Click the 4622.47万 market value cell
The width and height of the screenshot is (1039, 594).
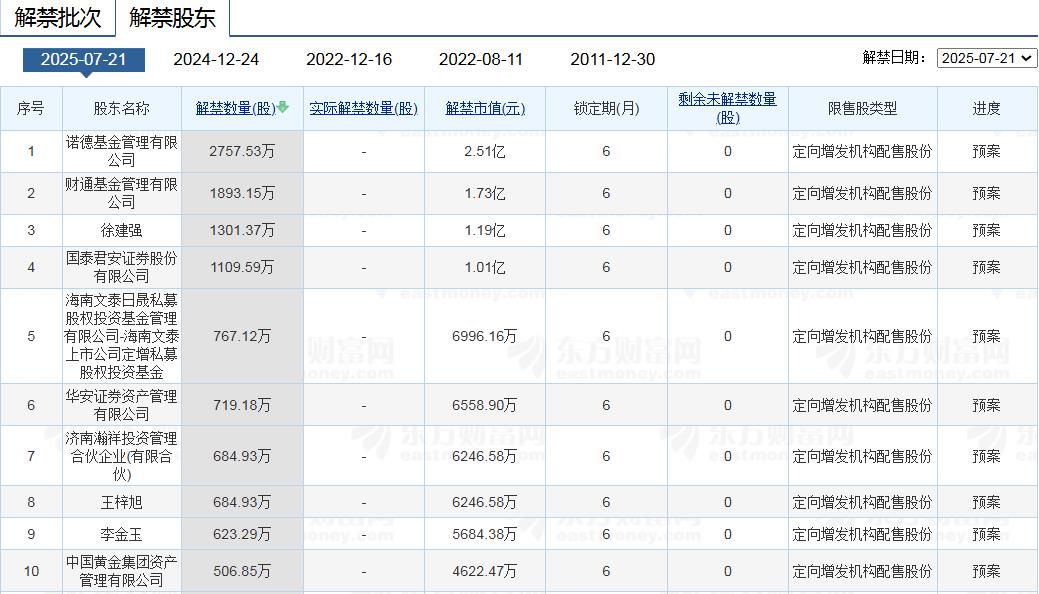point(485,571)
